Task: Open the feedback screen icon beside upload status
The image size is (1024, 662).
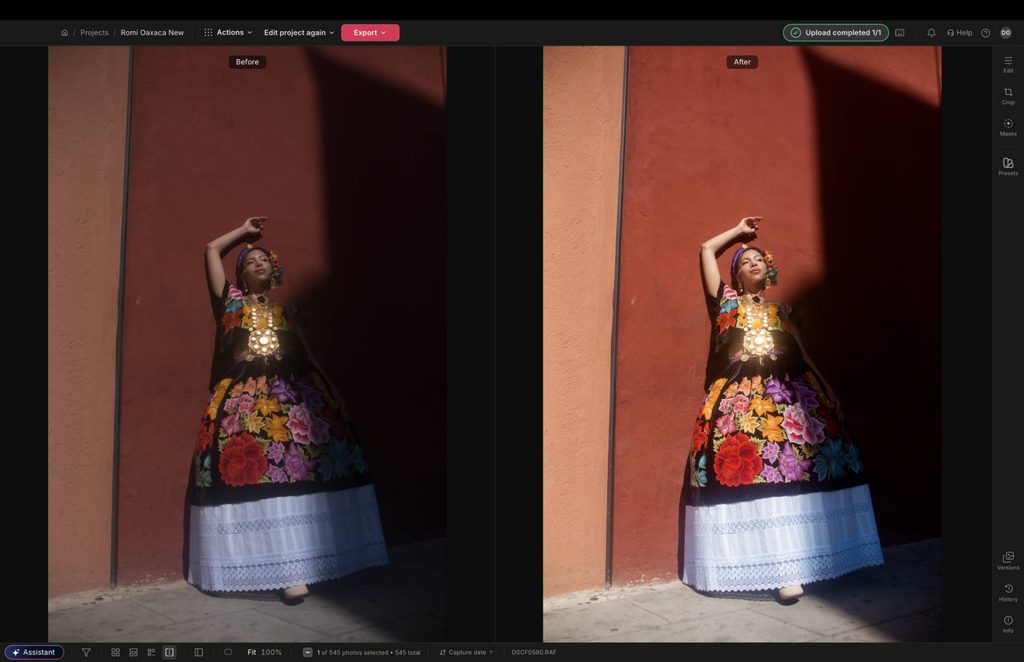Action: pyautogui.click(x=899, y=33)
